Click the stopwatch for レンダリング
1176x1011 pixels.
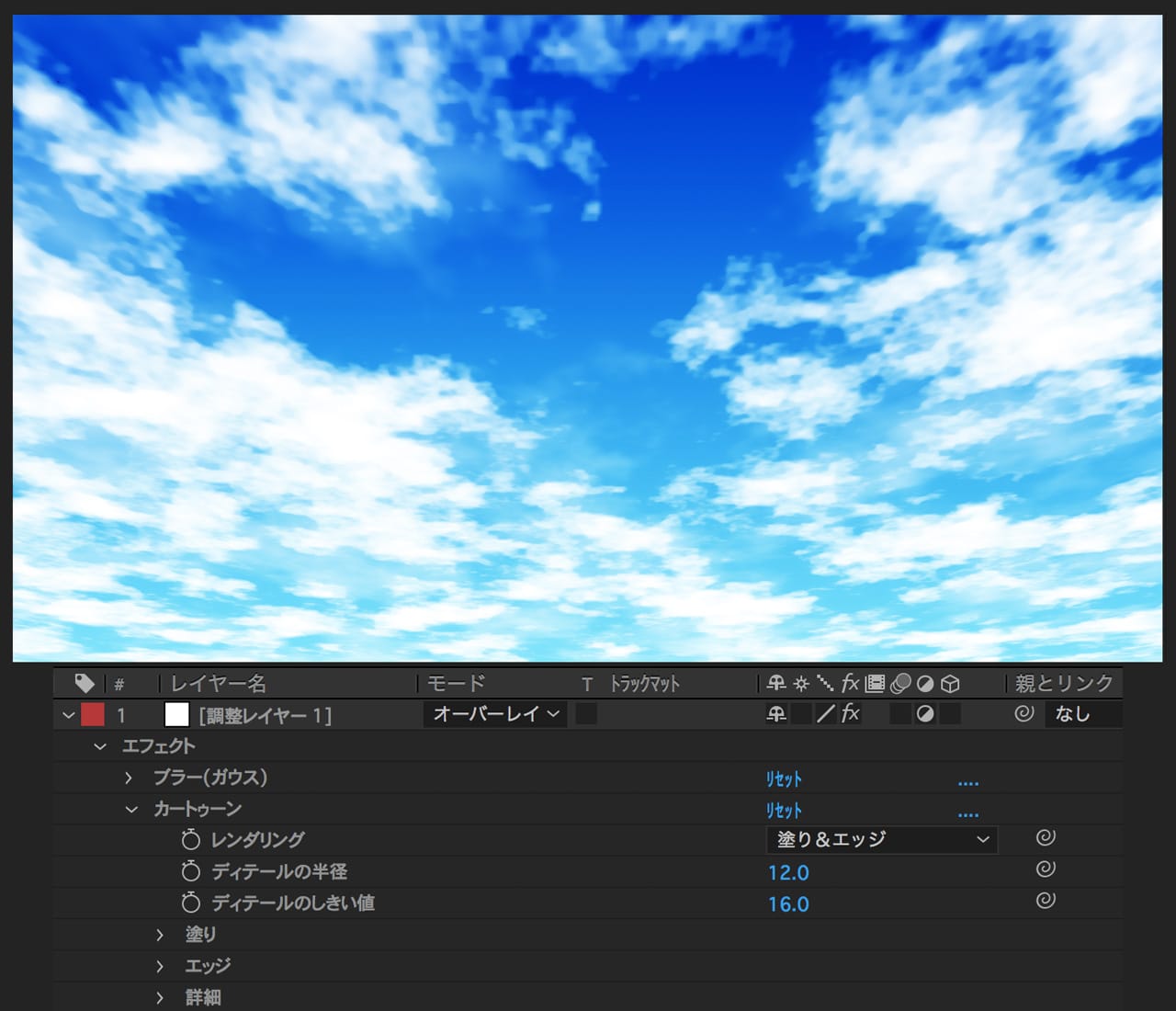coord(190,839)
